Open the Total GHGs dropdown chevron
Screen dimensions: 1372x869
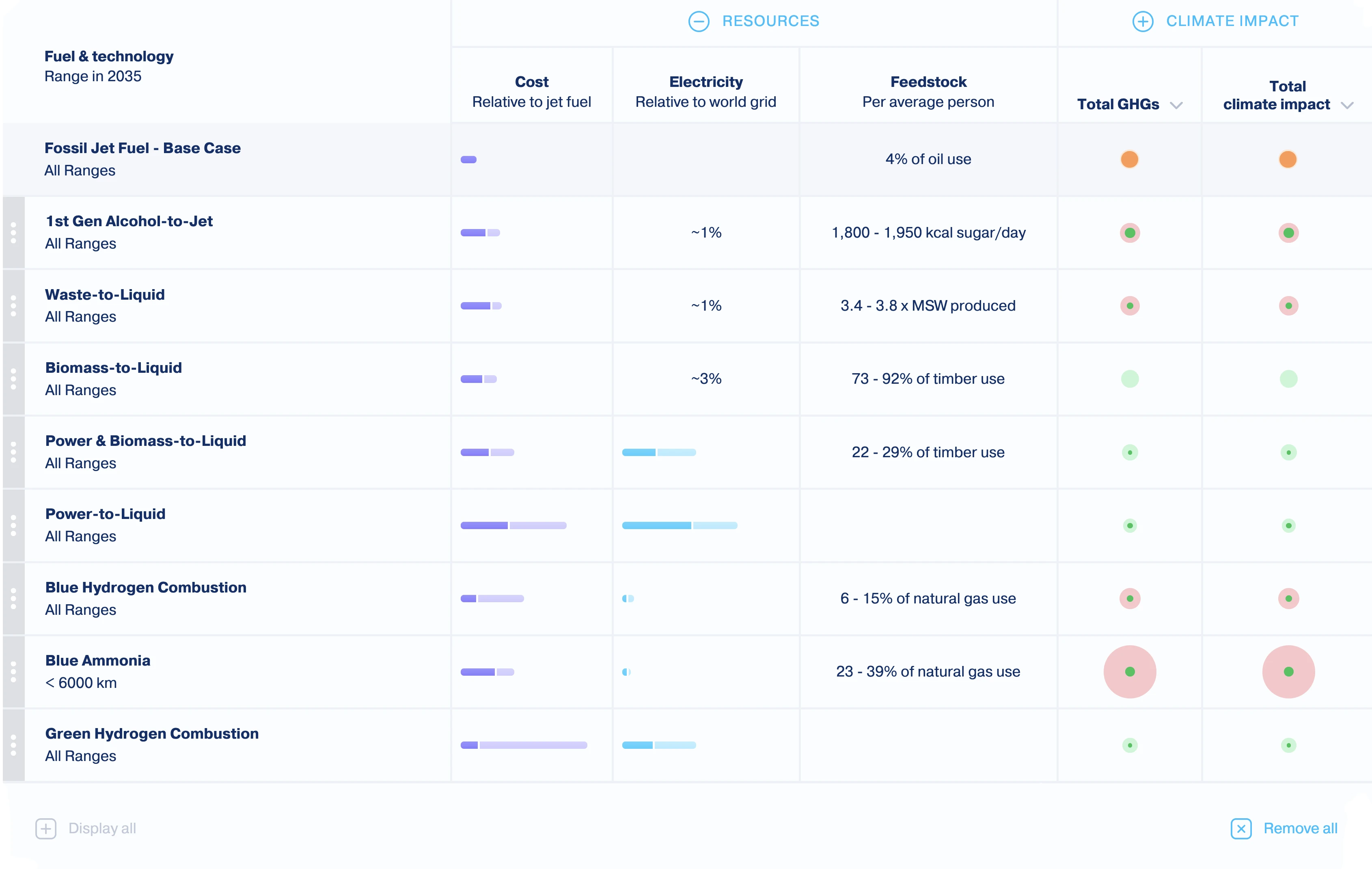(x=1177, y=106)
